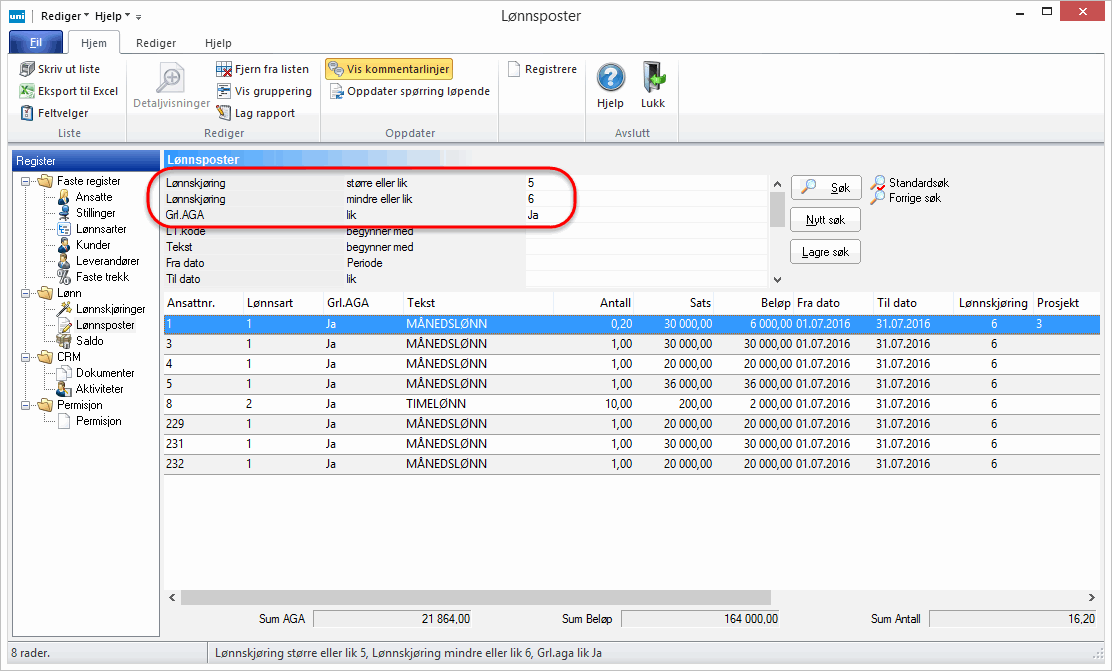The image size is (1112, 671).
Task: Click Eksport til Excel icon
Action: pyautogui.click(x=27, y=91)
